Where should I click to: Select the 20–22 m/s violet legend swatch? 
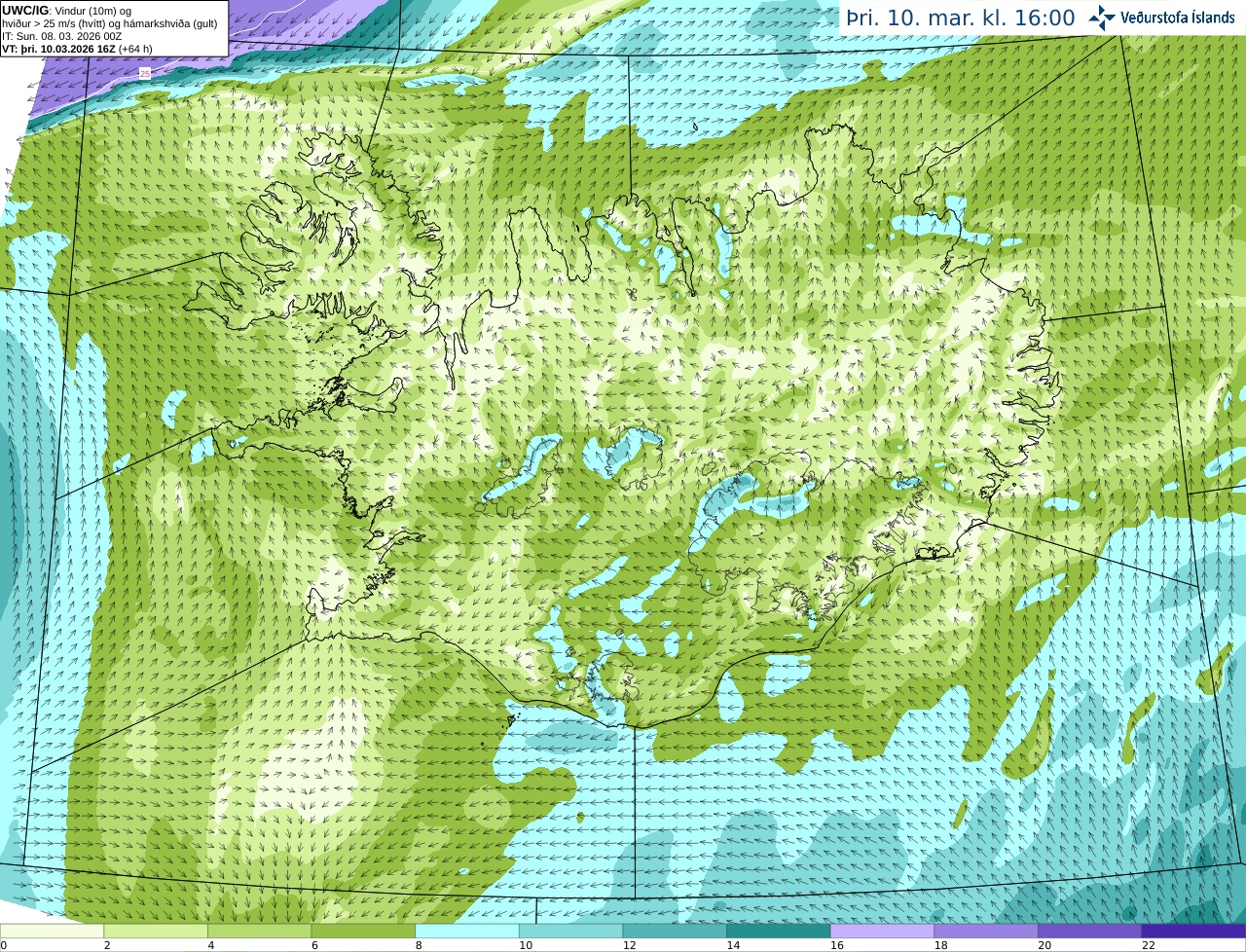1090,932
